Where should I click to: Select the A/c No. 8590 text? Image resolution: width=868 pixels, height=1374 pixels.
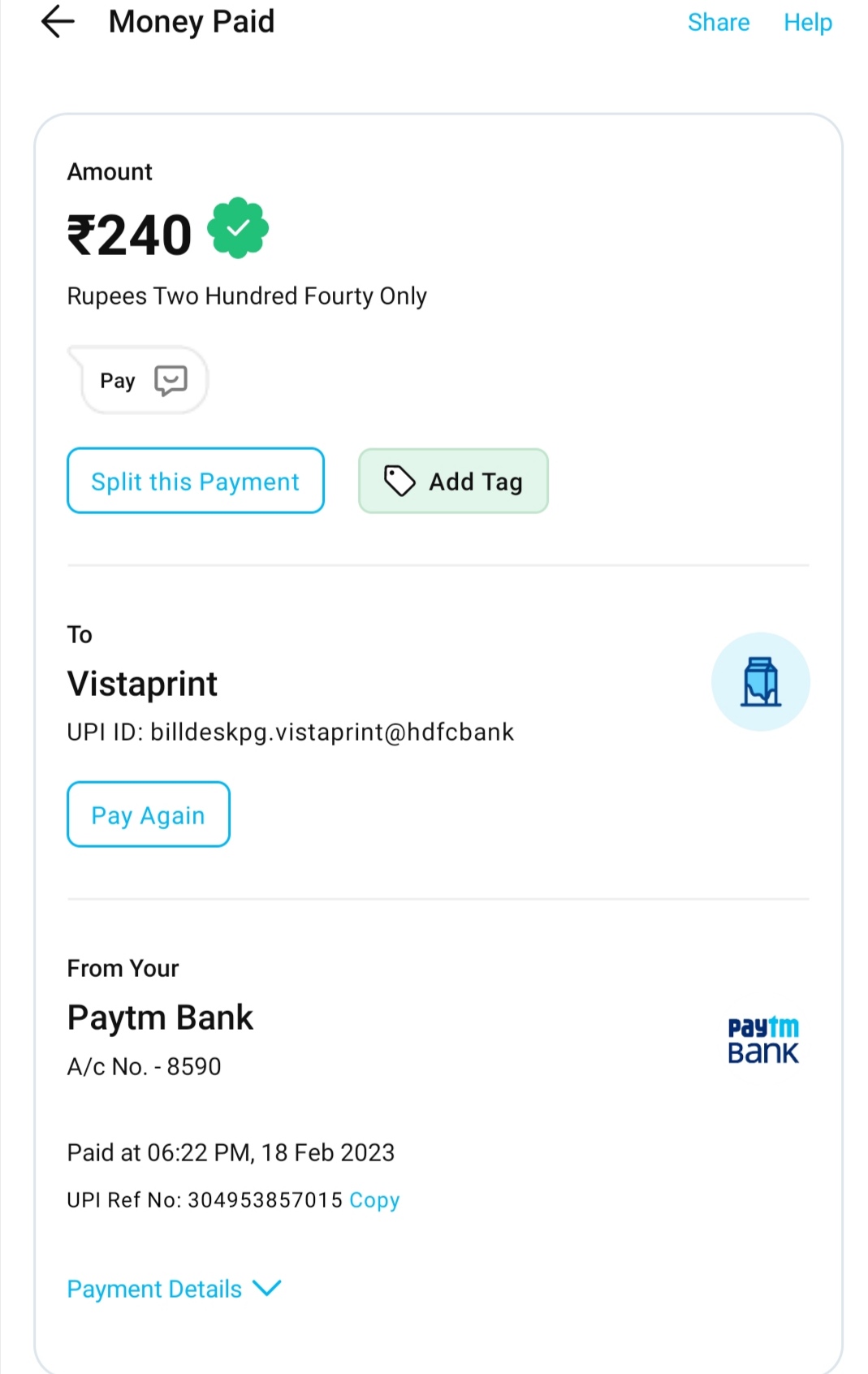click(x=144, y=1066)
